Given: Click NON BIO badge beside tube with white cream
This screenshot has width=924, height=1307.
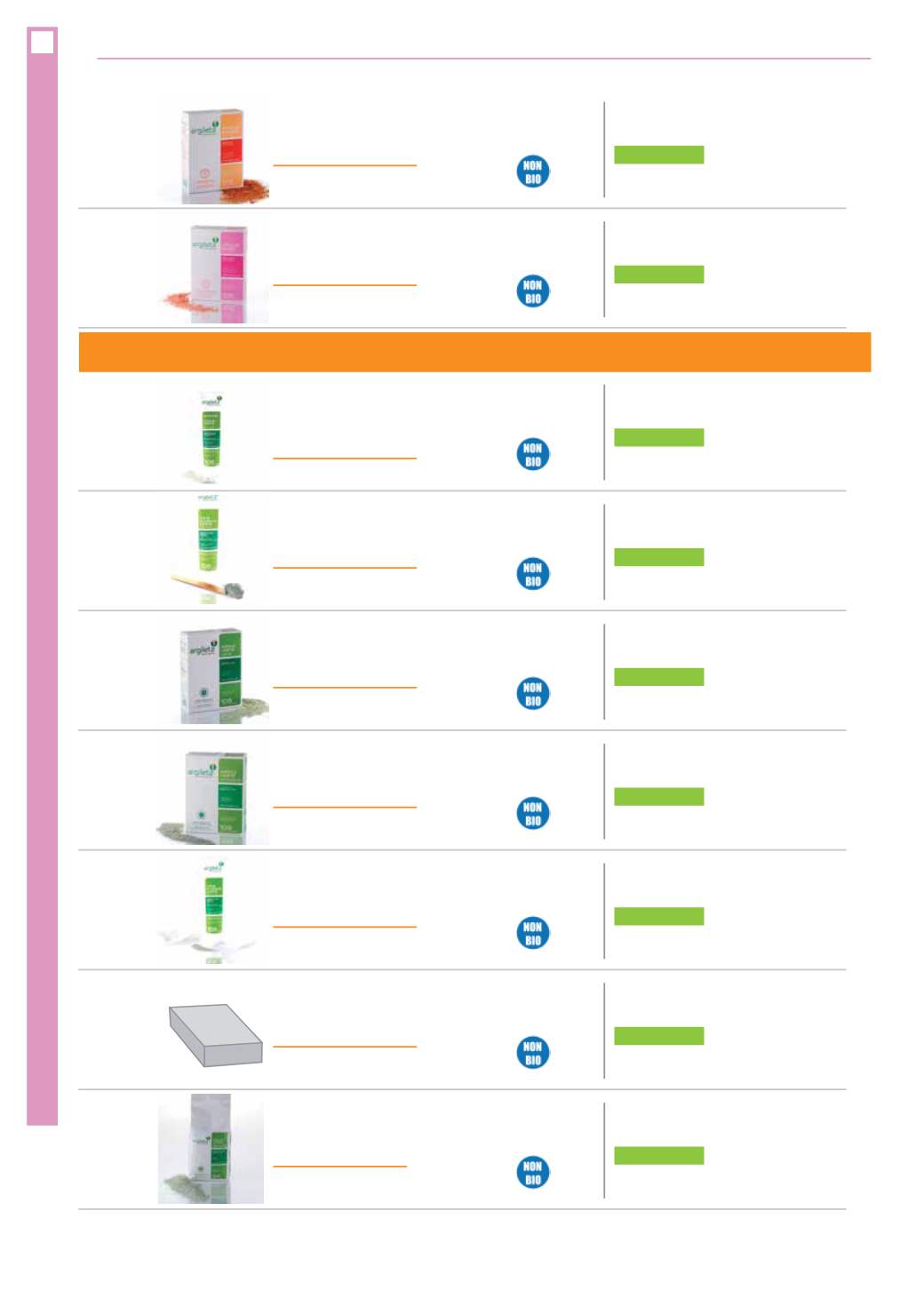Looking at the screenshot, I should (533, 933).
